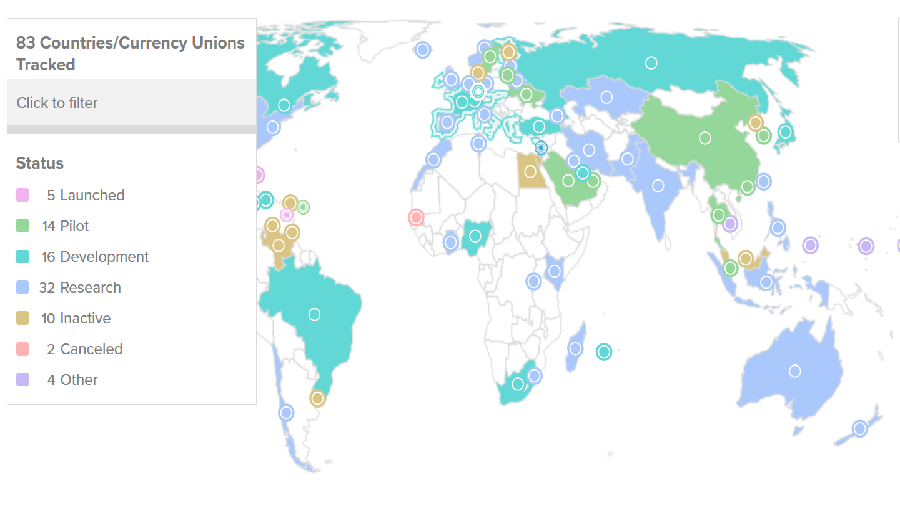Select the Canada map marker

(x=284, y=106)
